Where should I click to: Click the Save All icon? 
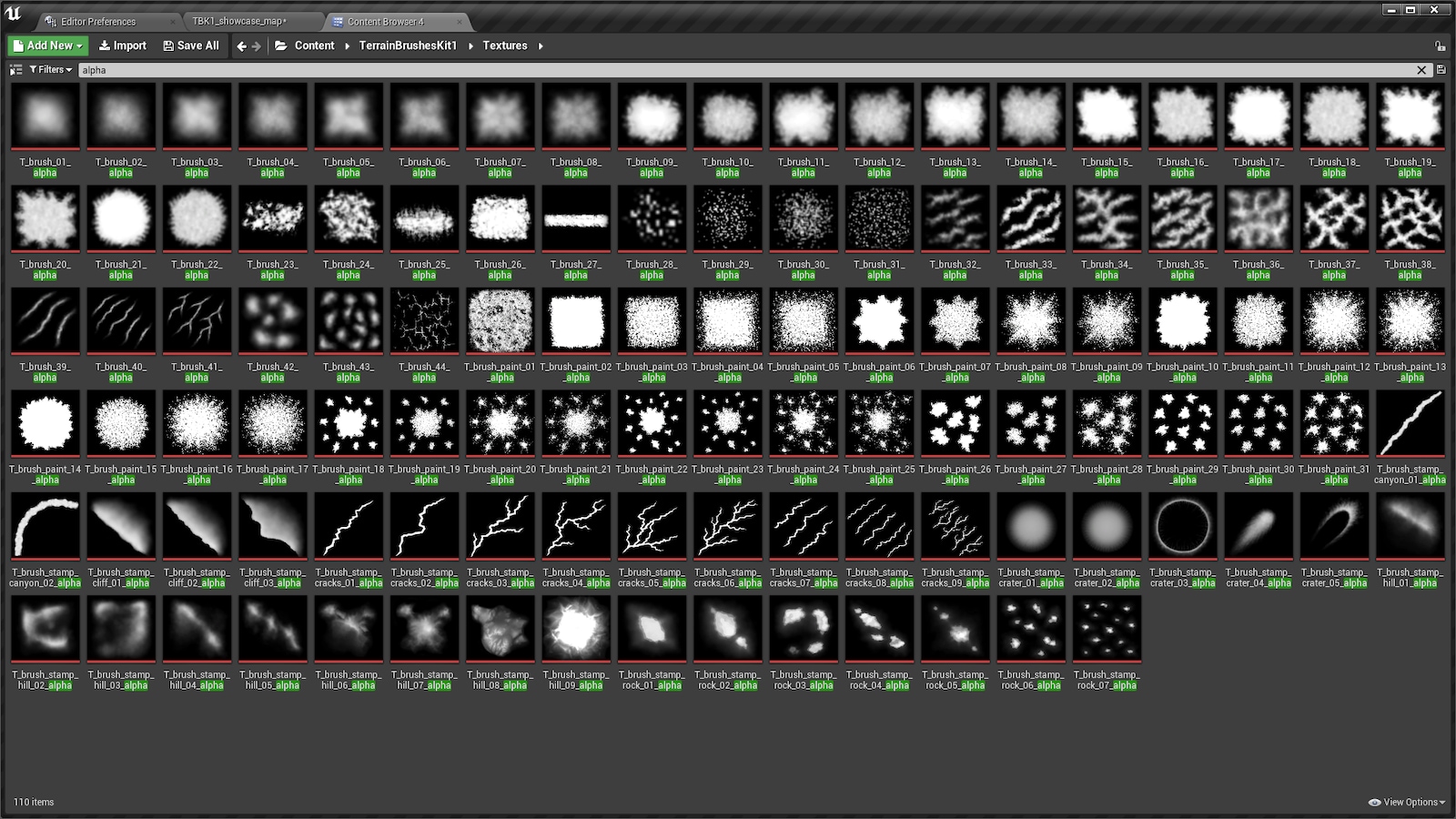click(169, 45)
